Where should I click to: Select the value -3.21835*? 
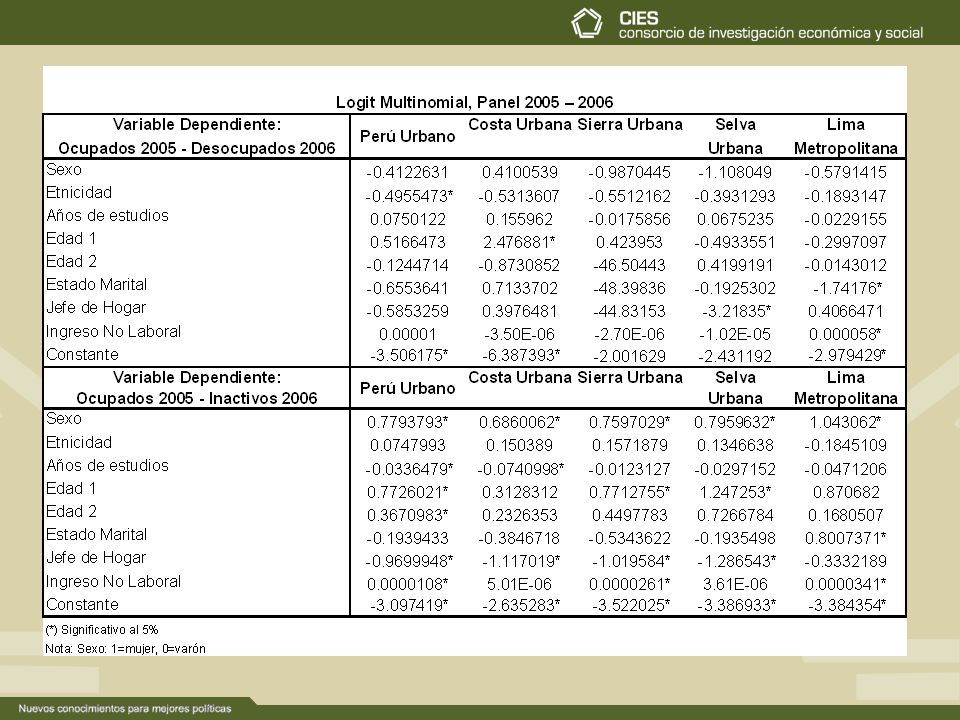(x=737, y=312)
